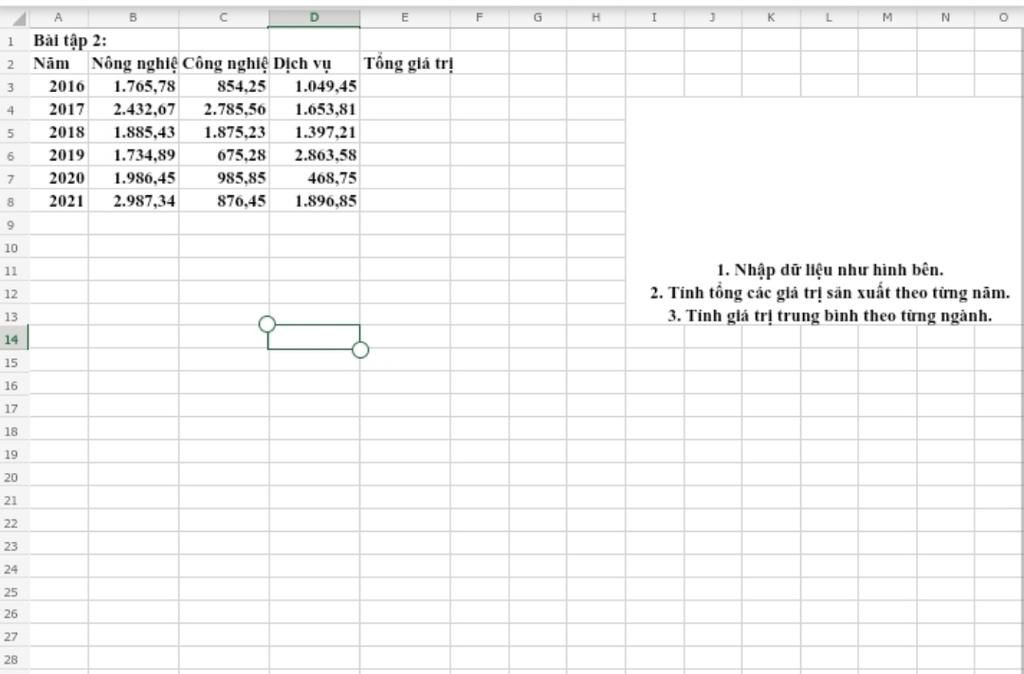Click cell with value 2.785,56
This screenshot has height=674, width=1024.
coord(223,109)
